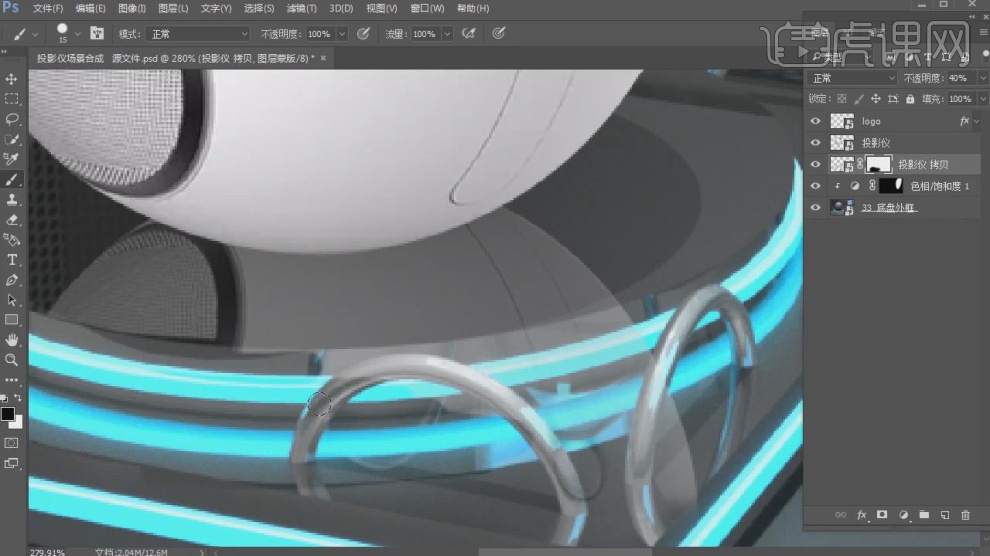Toggle lock image pixels
The height and width of the screenshot is (556, 990).
pos(859,99)
